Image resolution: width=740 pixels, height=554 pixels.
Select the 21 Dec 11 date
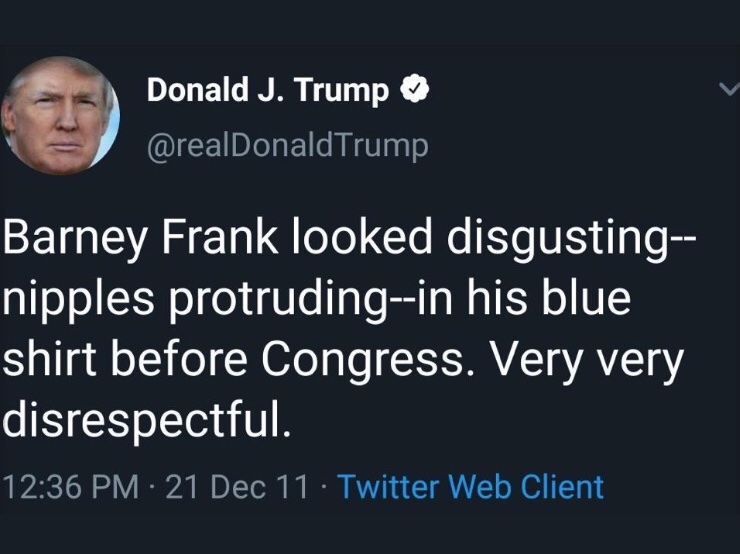pyautogui.click(x=237, y=487)
